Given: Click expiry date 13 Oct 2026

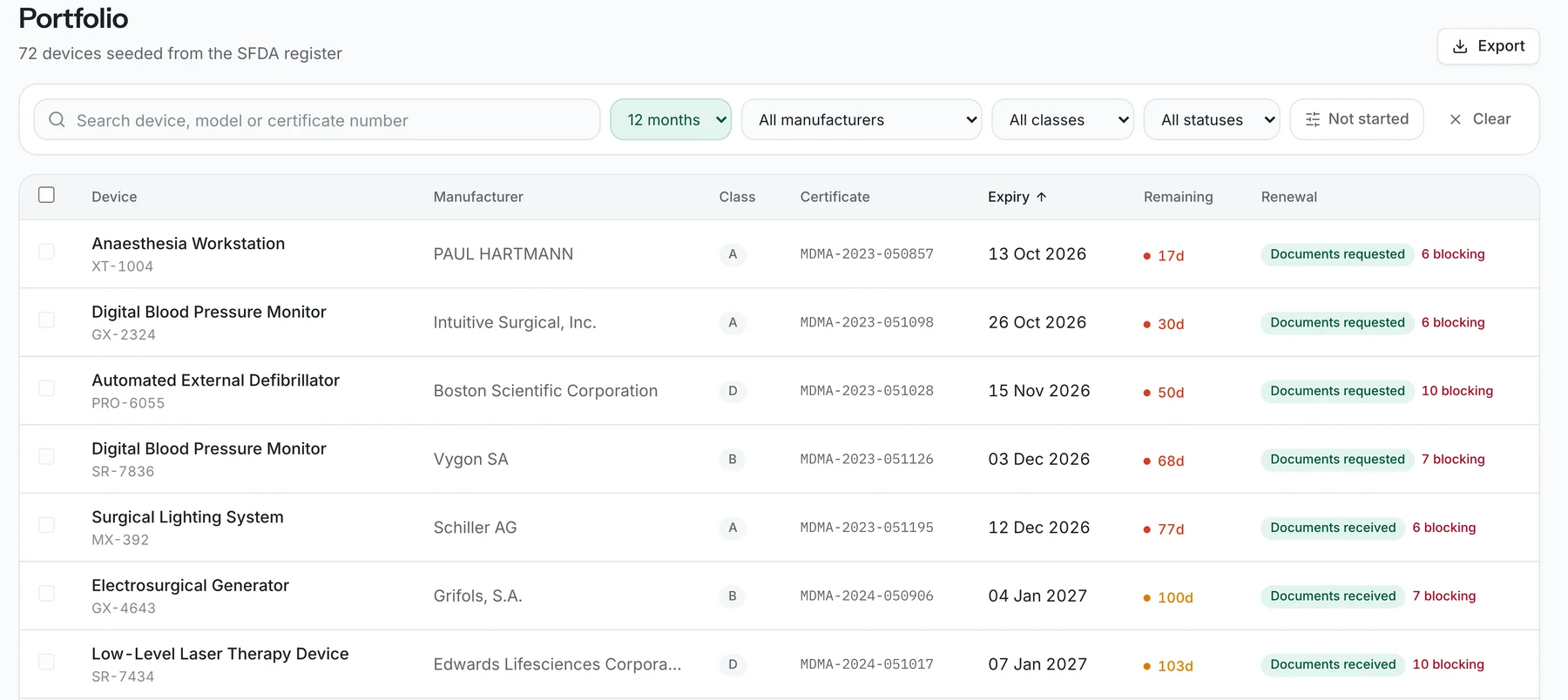Looking at the screenshot, I should (x=1037, y=254).
